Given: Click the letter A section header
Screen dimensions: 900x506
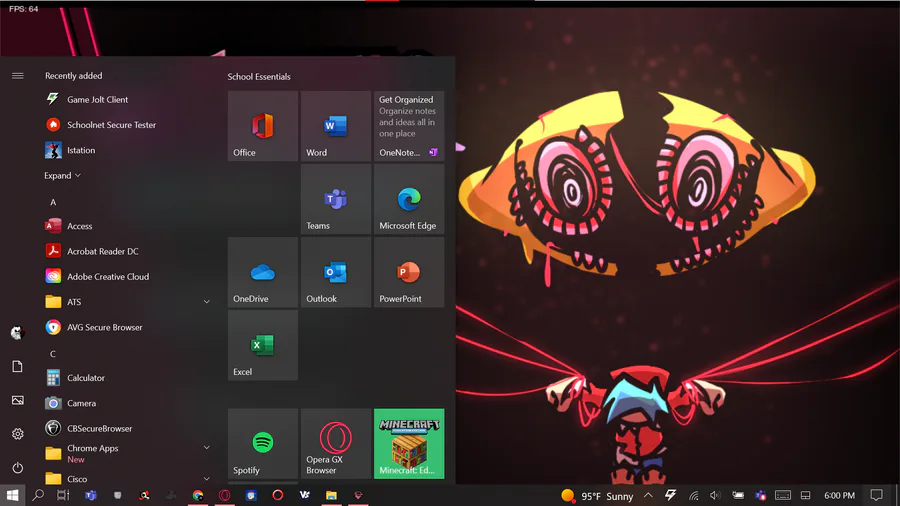Looking at the screenshot, I should pyautogui.click(x=53, y=202).
